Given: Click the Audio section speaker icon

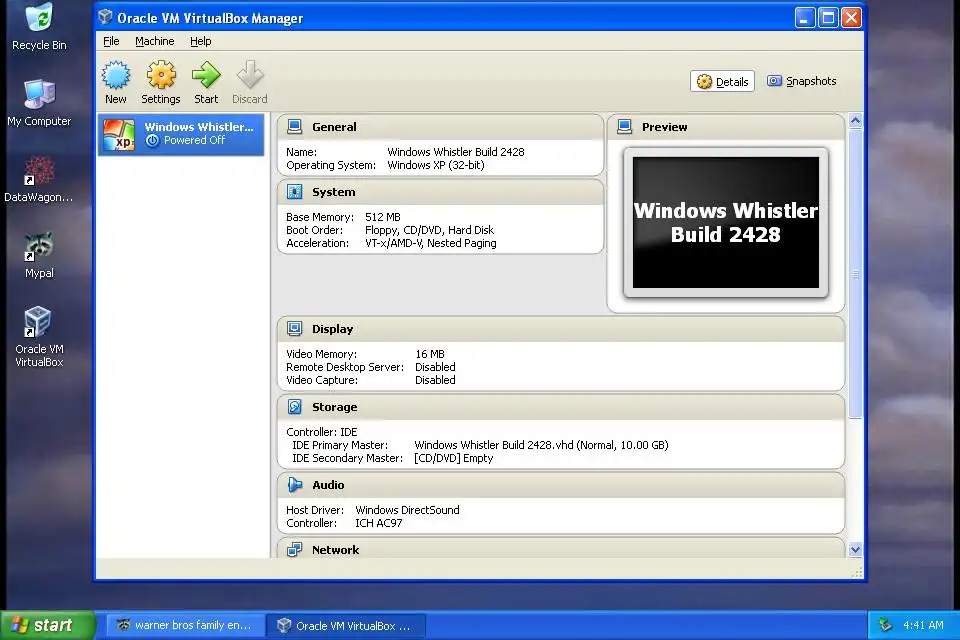Looking at the screenshot, I should click(x=294, y=484).
